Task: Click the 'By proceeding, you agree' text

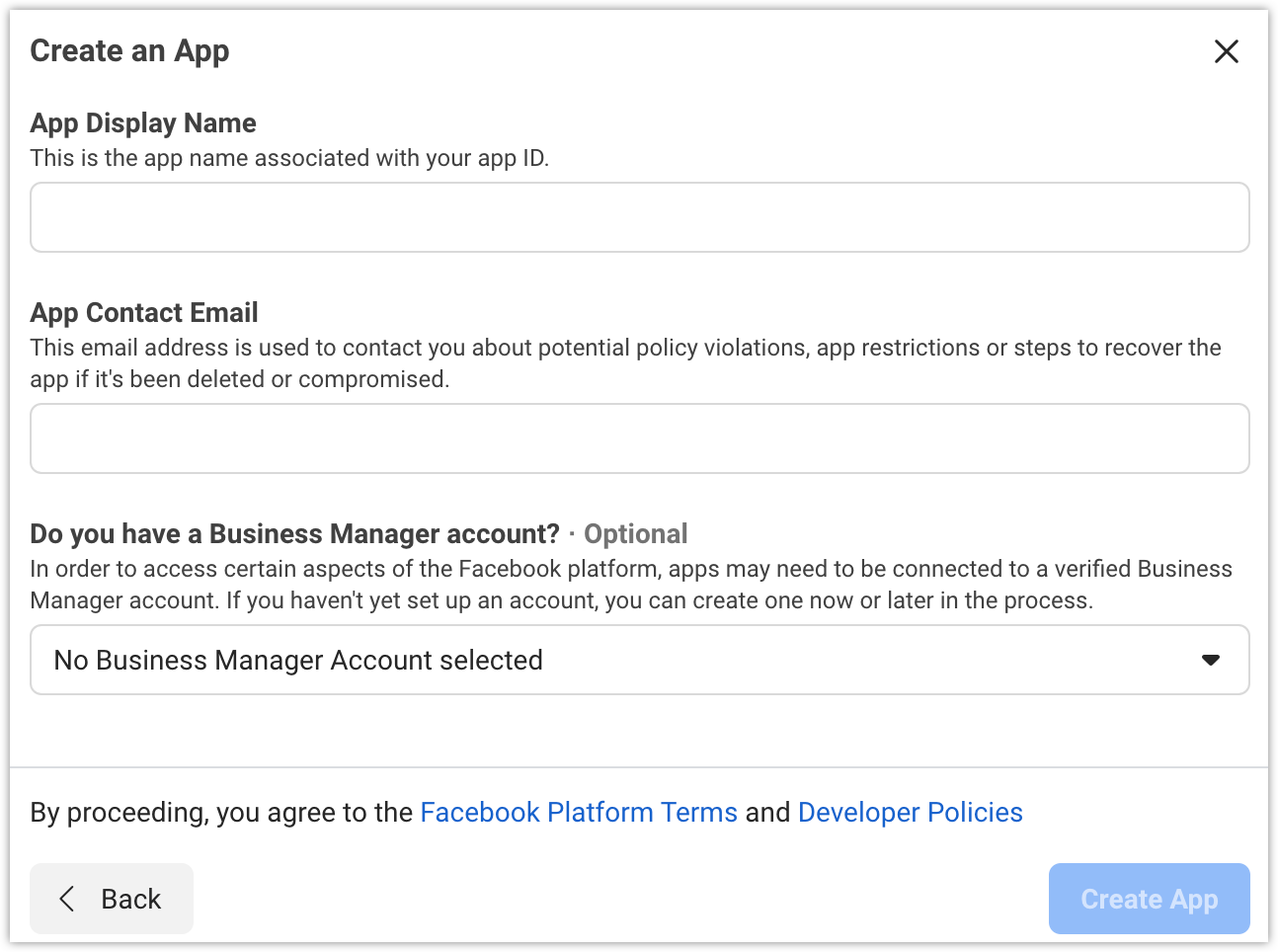Action: (221, 812)
